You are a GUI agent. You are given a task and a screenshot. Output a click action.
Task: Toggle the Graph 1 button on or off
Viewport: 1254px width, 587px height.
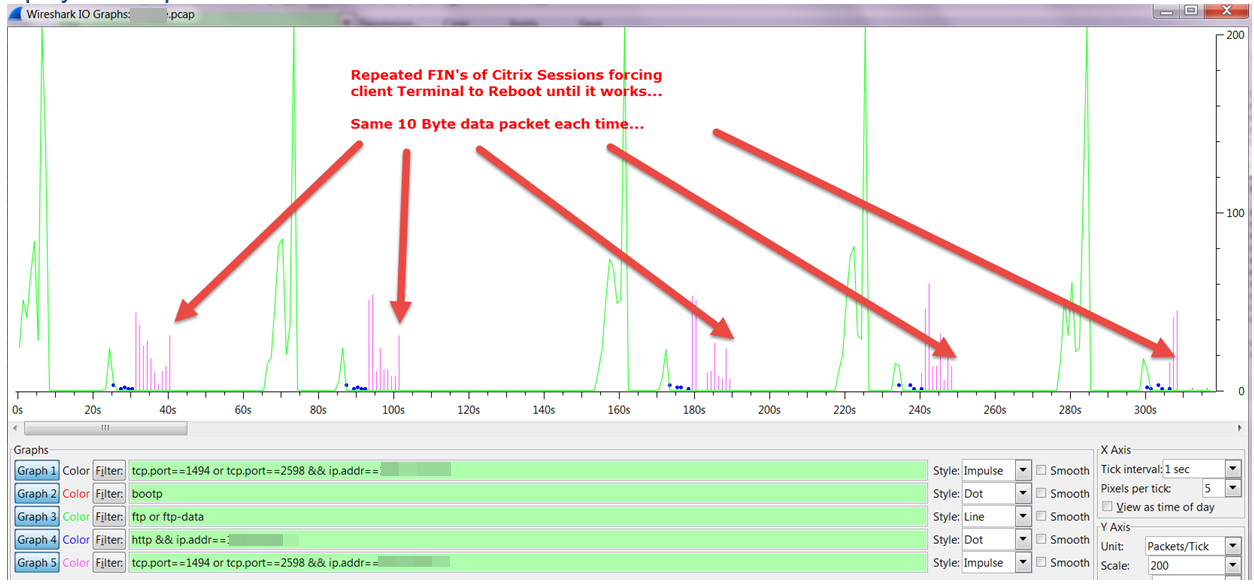click(36, 470)
